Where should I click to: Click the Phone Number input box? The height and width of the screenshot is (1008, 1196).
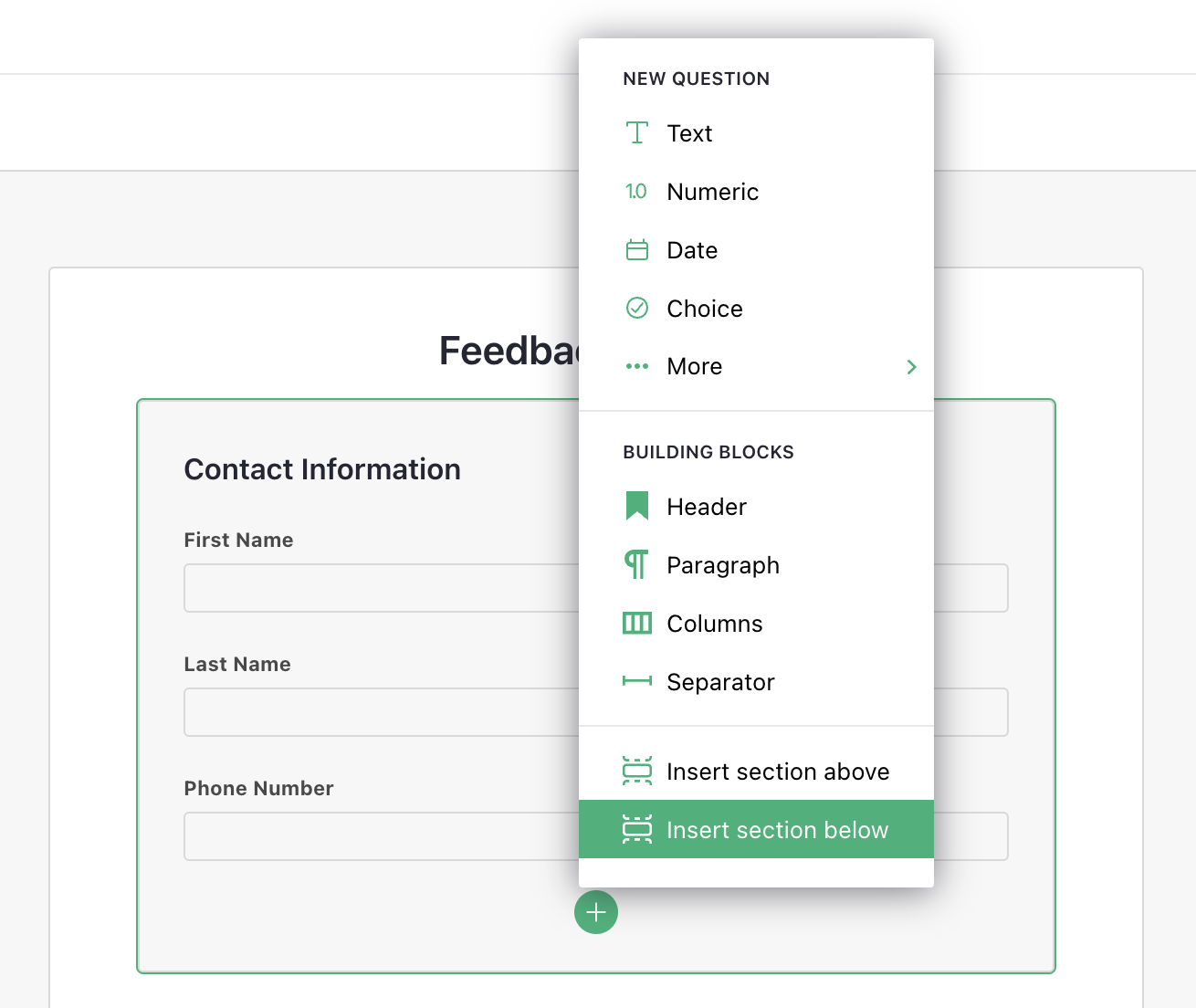[x=382, y=836]
